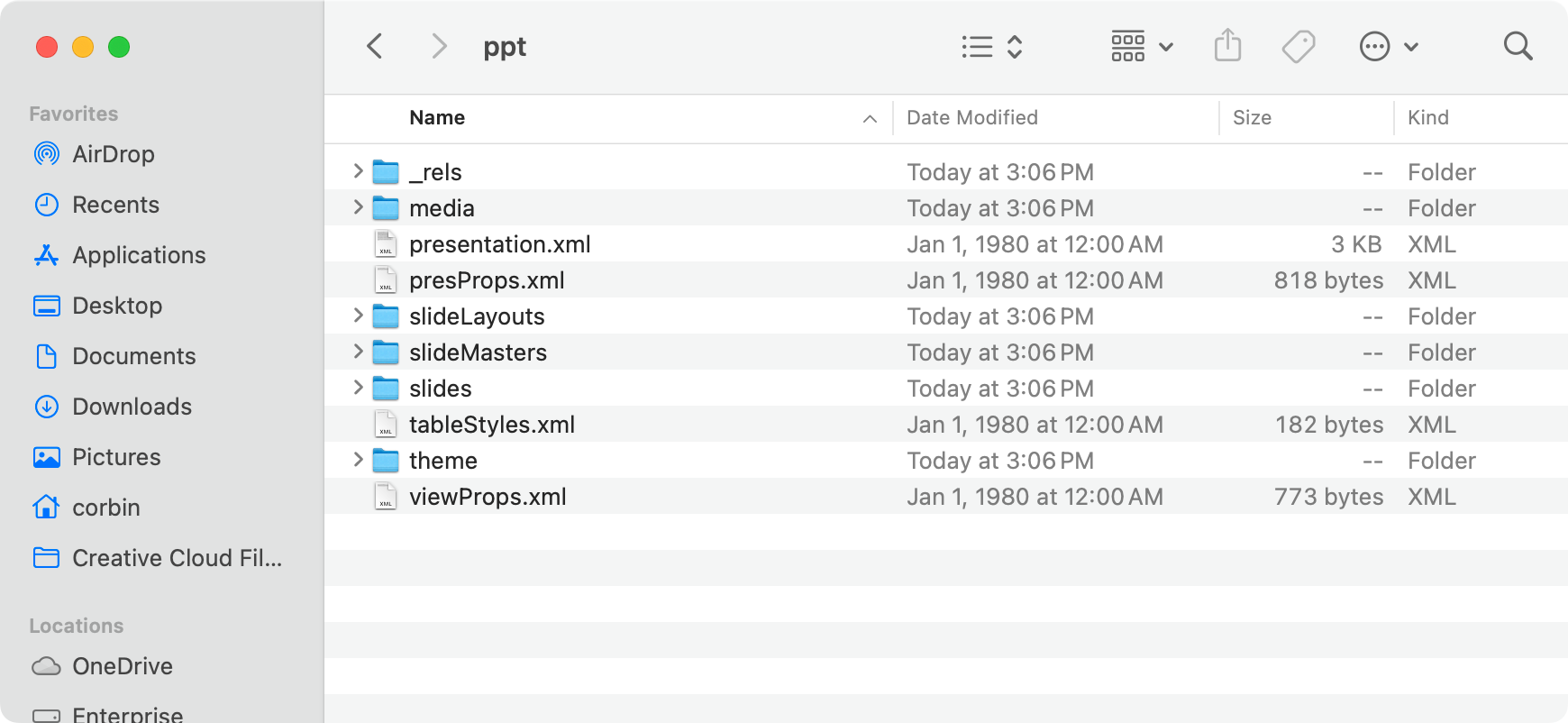Select the slides folder icon
1568x723 pixels.
coord(386,388)
